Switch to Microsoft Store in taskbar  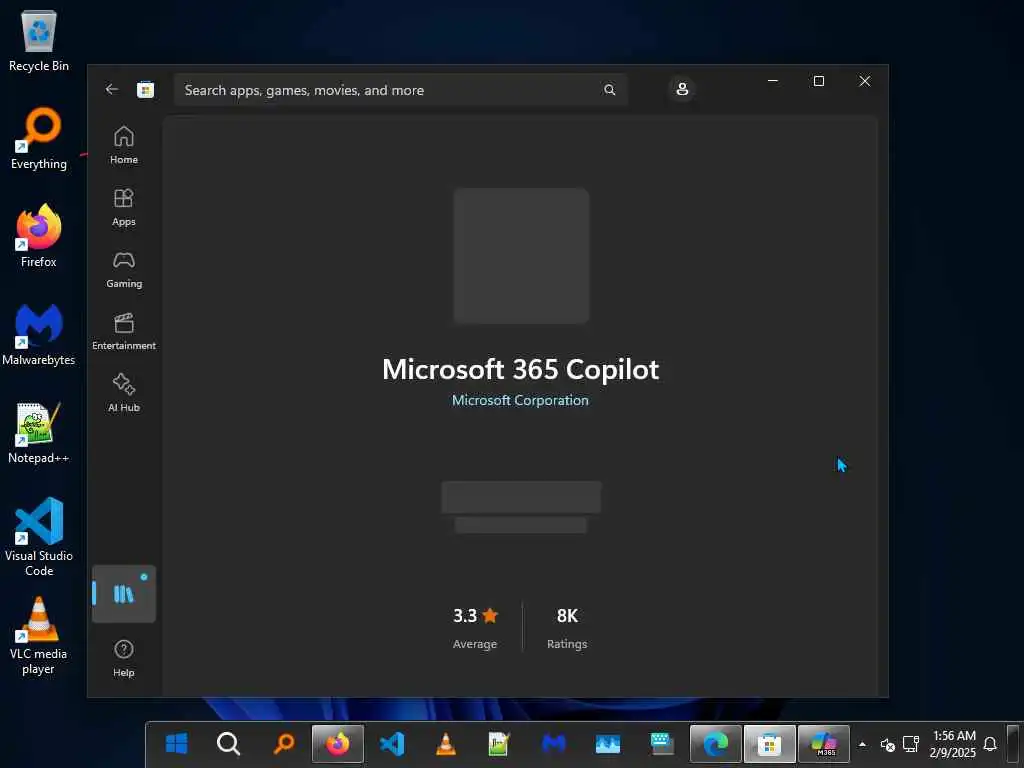tap(770, 744)
